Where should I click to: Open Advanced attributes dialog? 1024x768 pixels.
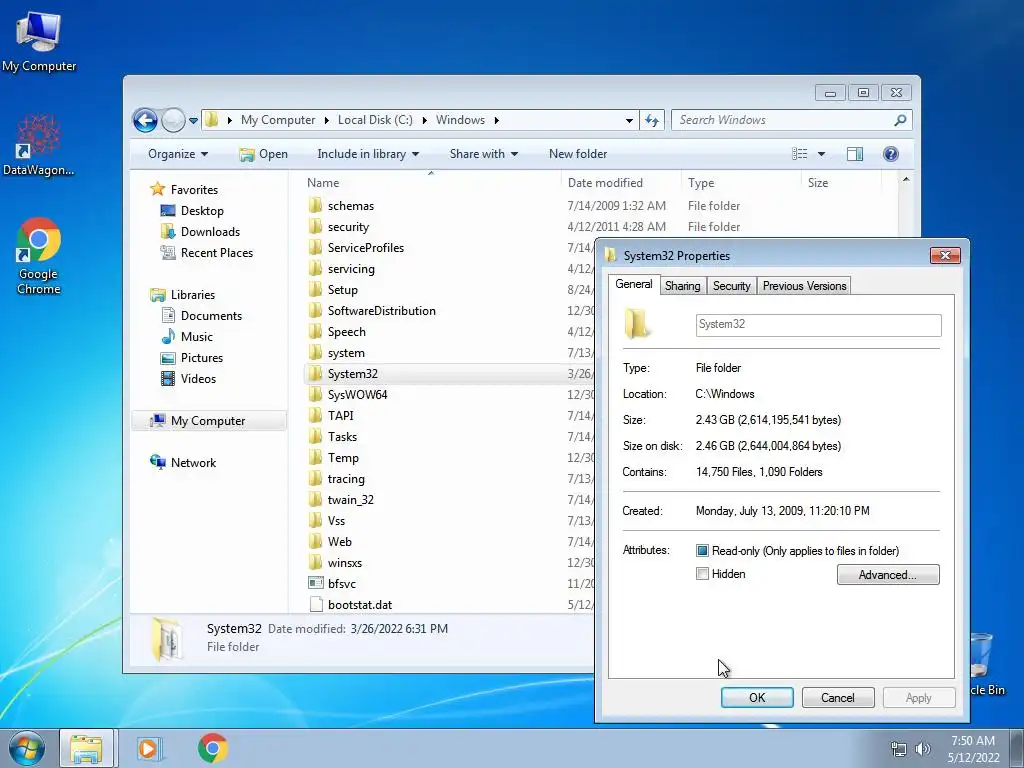(x=888, y=575)
